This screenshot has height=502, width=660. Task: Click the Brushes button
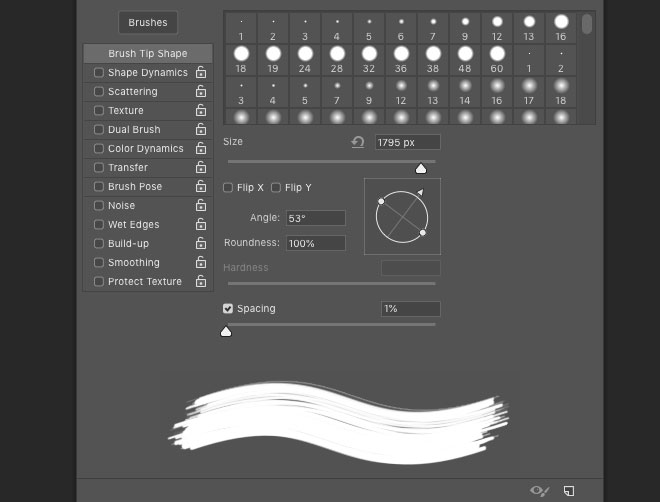coord(148,22)
